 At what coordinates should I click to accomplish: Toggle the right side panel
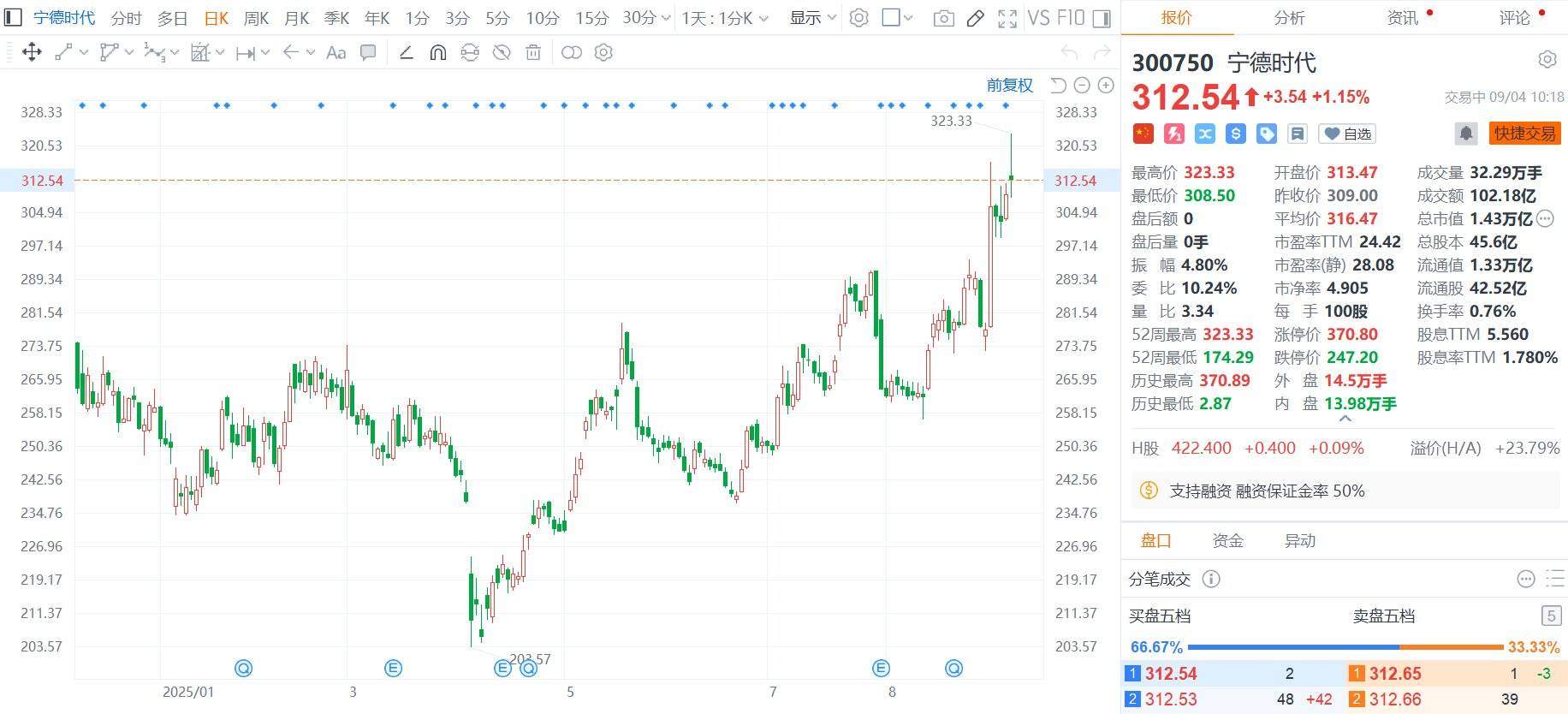(x=1102, y=18)
